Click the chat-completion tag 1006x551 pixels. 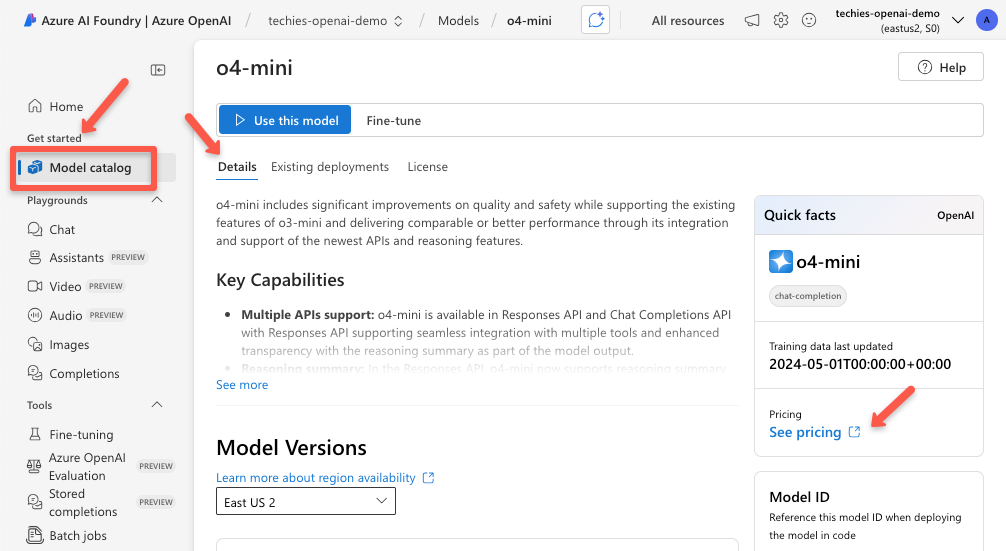[x=807, y=296]
